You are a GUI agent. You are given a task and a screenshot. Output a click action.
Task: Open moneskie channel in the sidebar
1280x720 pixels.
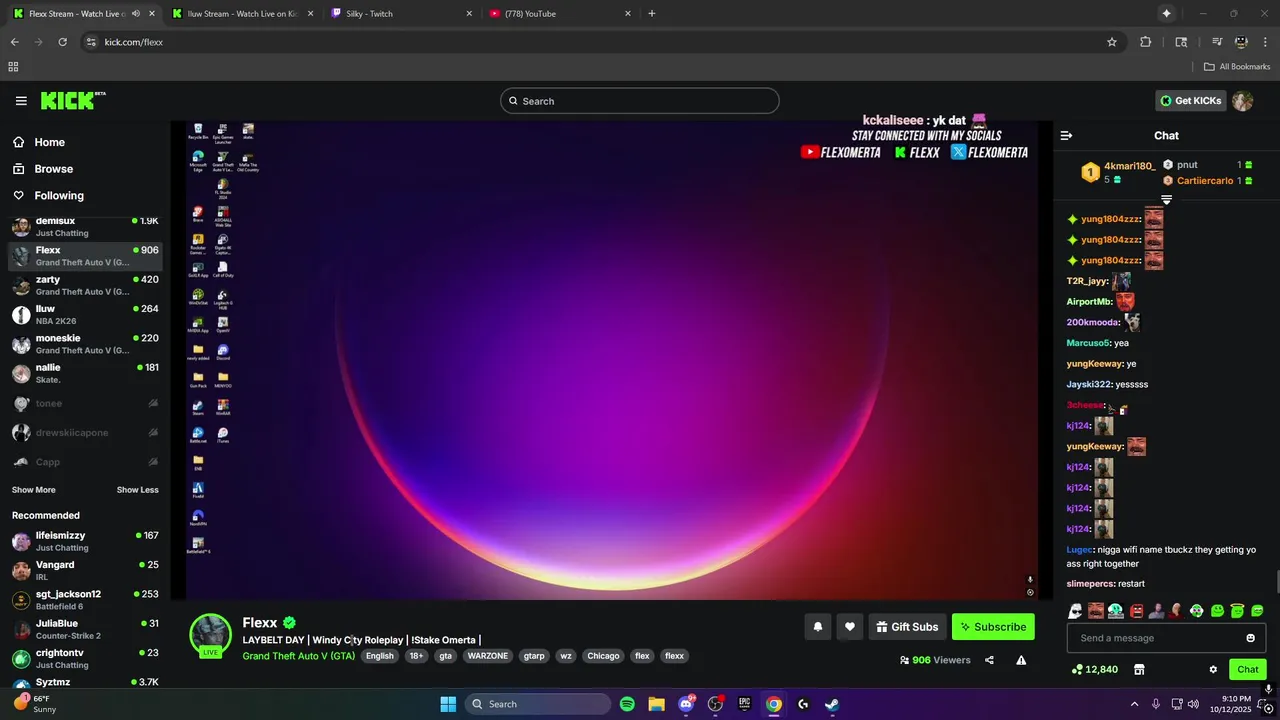(85, 344)
